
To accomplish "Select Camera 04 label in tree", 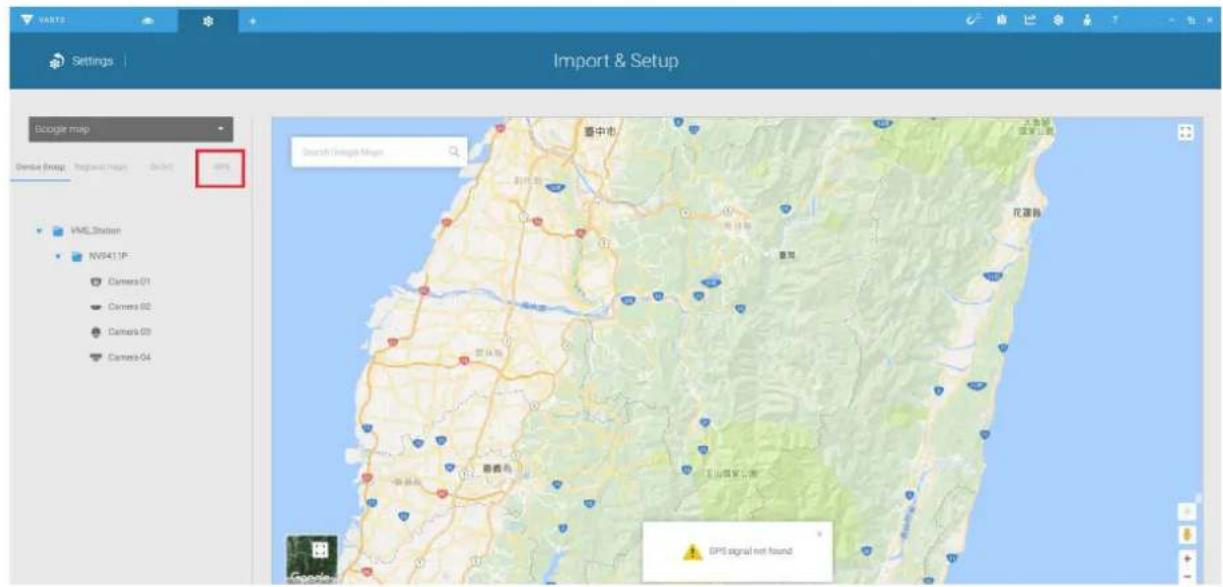I will 129,357.
